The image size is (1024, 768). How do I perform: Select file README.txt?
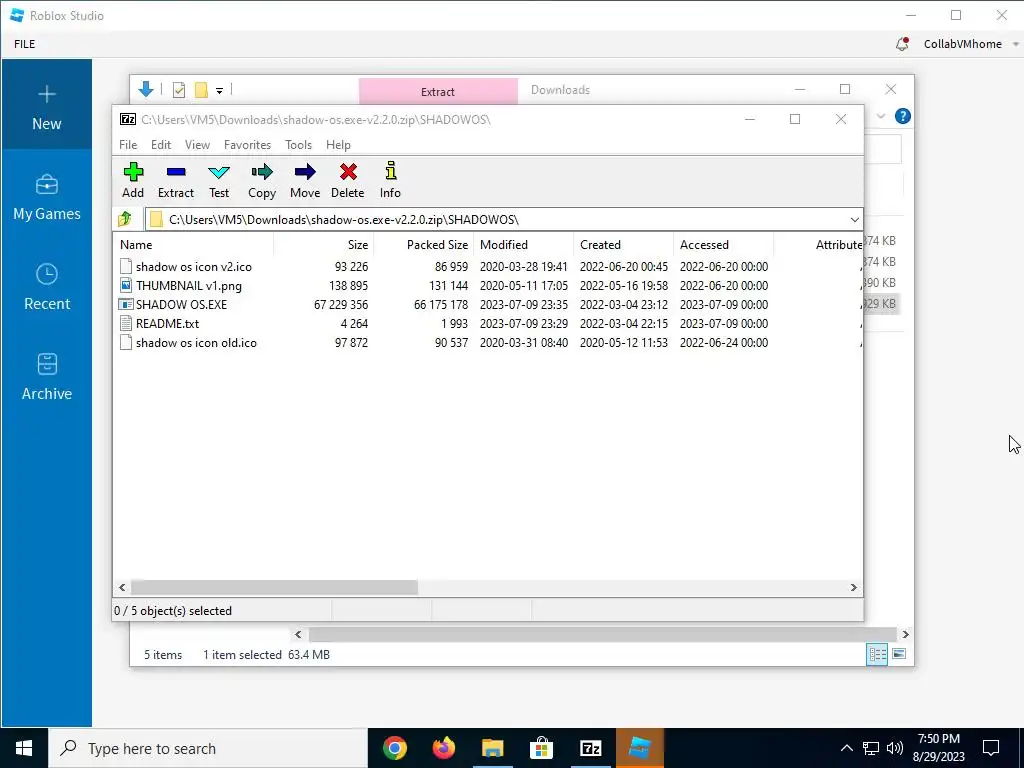point(167,323)
